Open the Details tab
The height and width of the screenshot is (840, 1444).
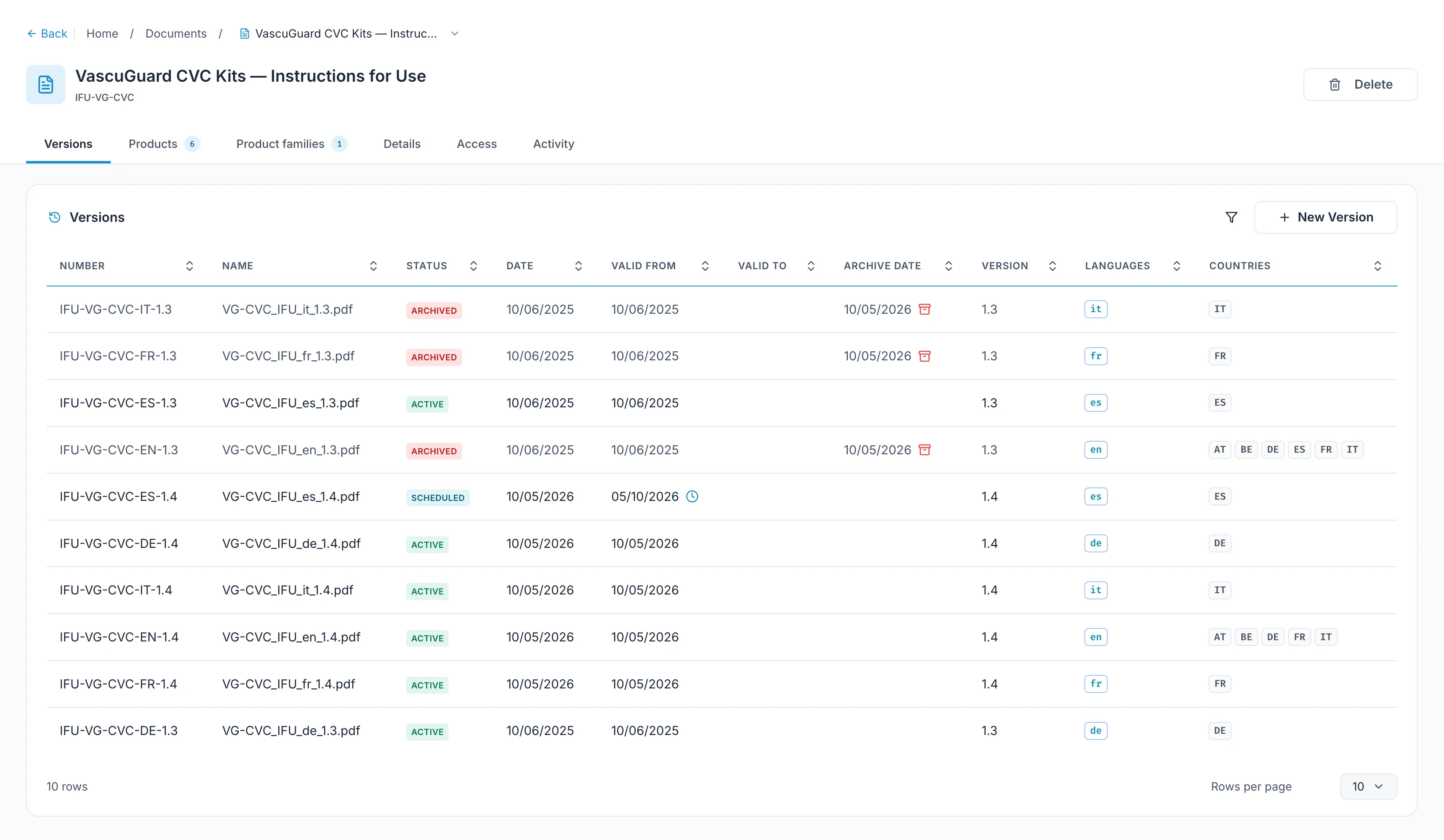pyautogui.click(x=402, y=144)
